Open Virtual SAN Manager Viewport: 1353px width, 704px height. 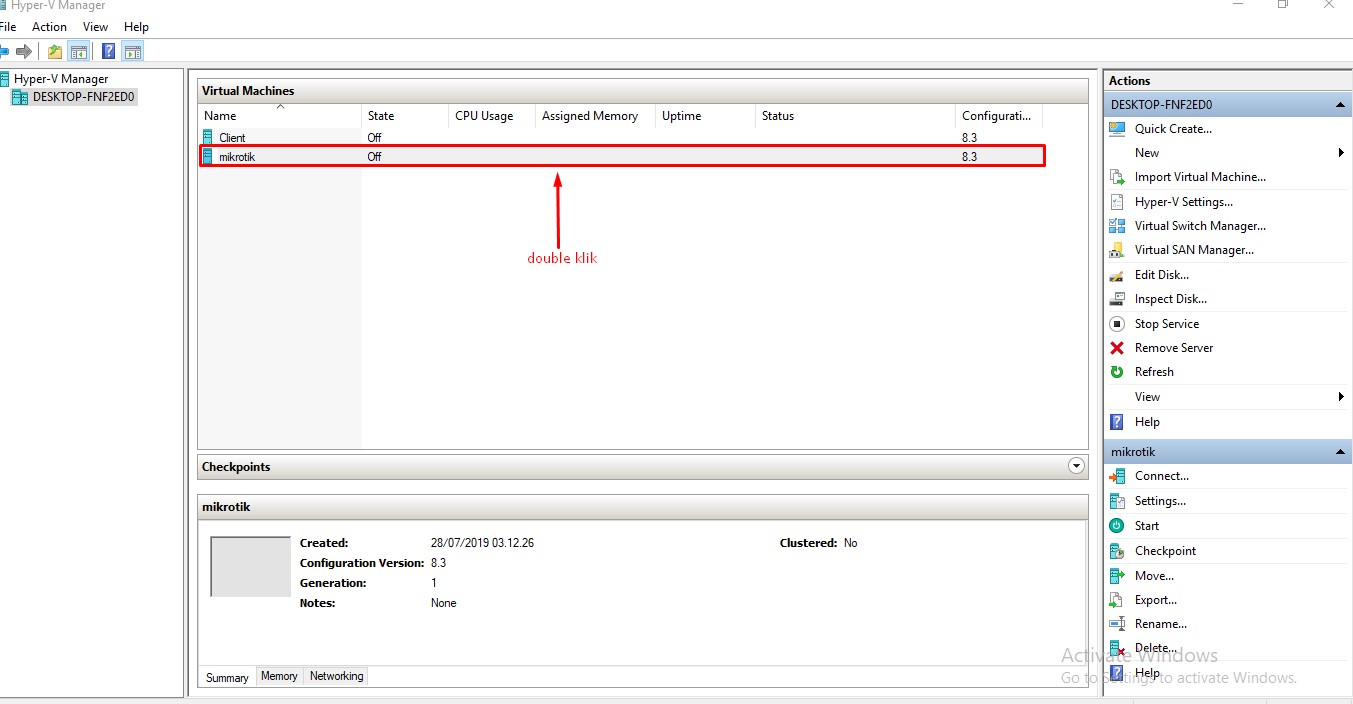tap(1194, 250)
